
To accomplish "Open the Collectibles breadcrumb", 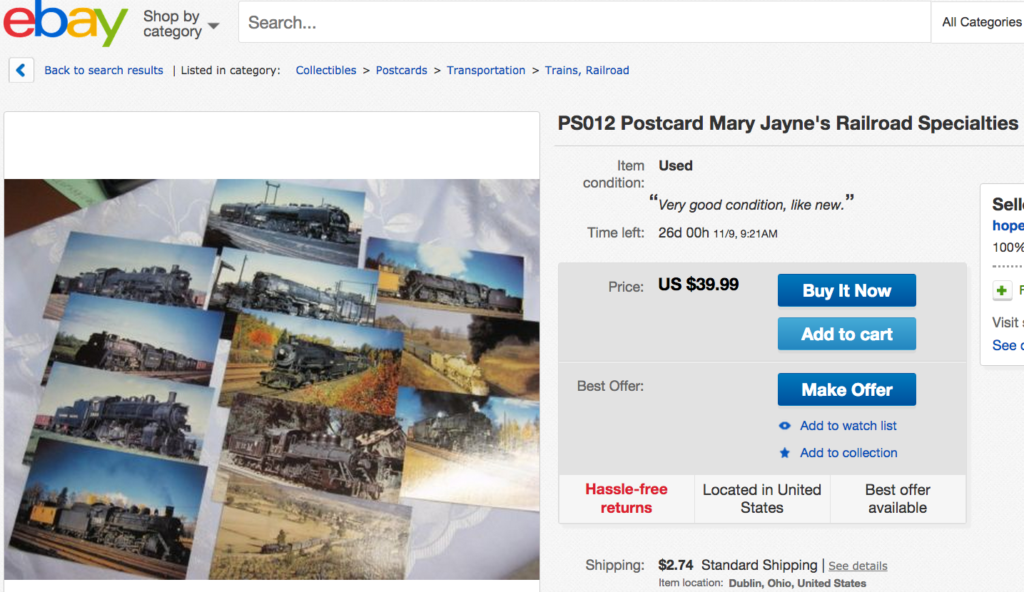I will [x=326, y=70].
